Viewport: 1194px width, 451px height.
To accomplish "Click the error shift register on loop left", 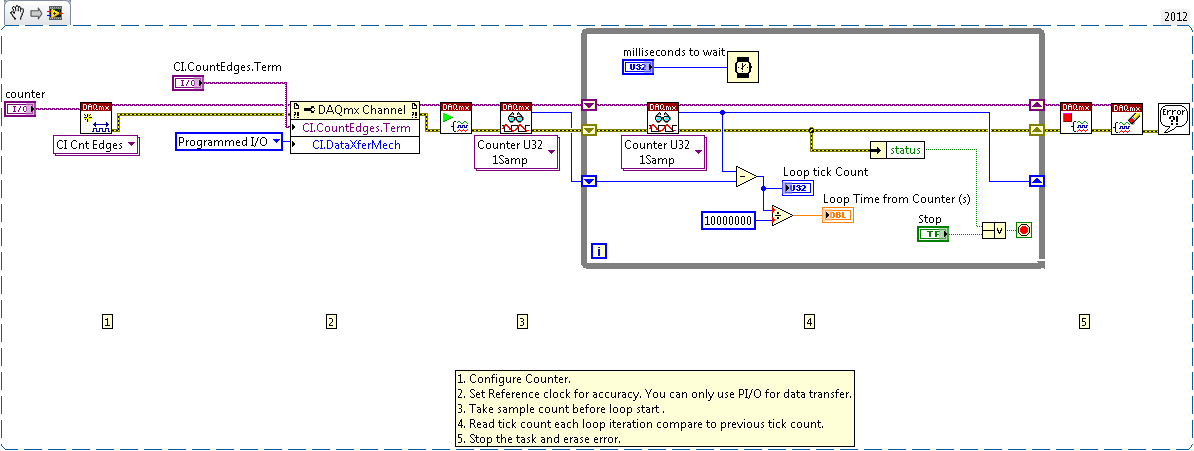I will point(589,130).
